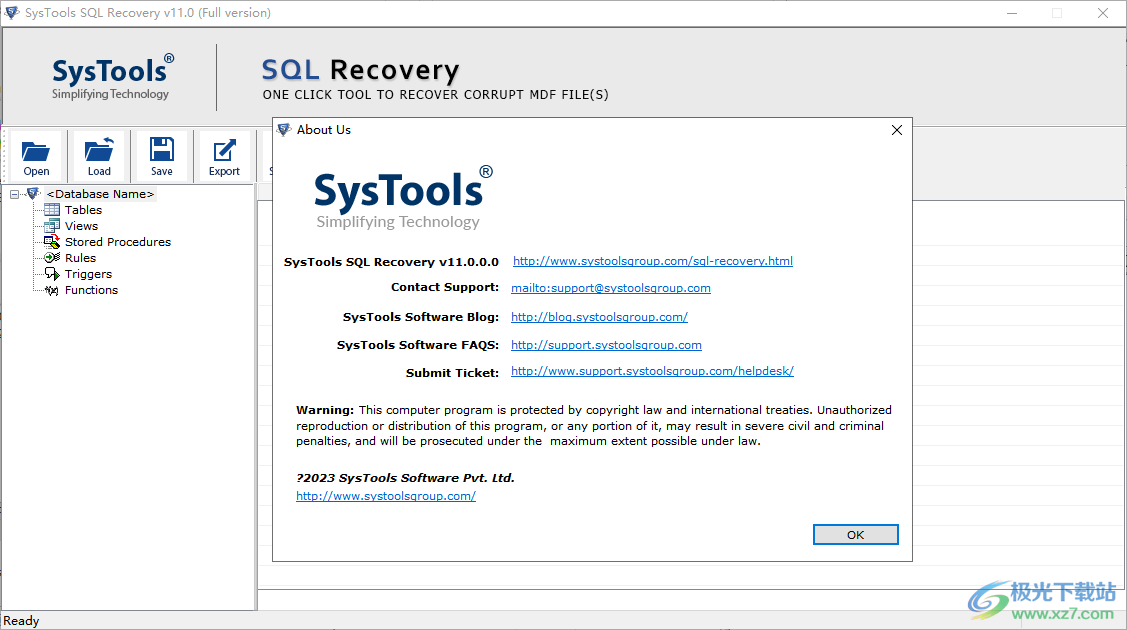This screenshot has width=1127, height=630.
Task: Select the Views icon in database tree
Action: 52,226
